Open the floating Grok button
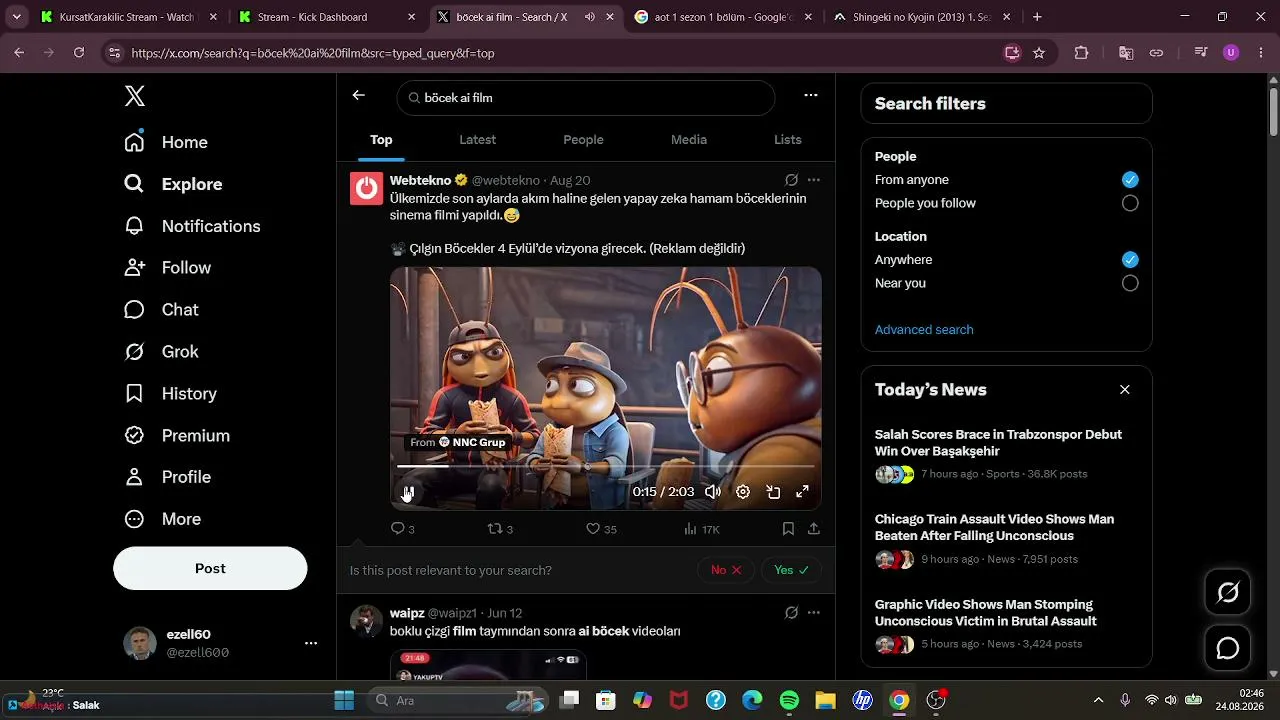 pos(1228,593)
